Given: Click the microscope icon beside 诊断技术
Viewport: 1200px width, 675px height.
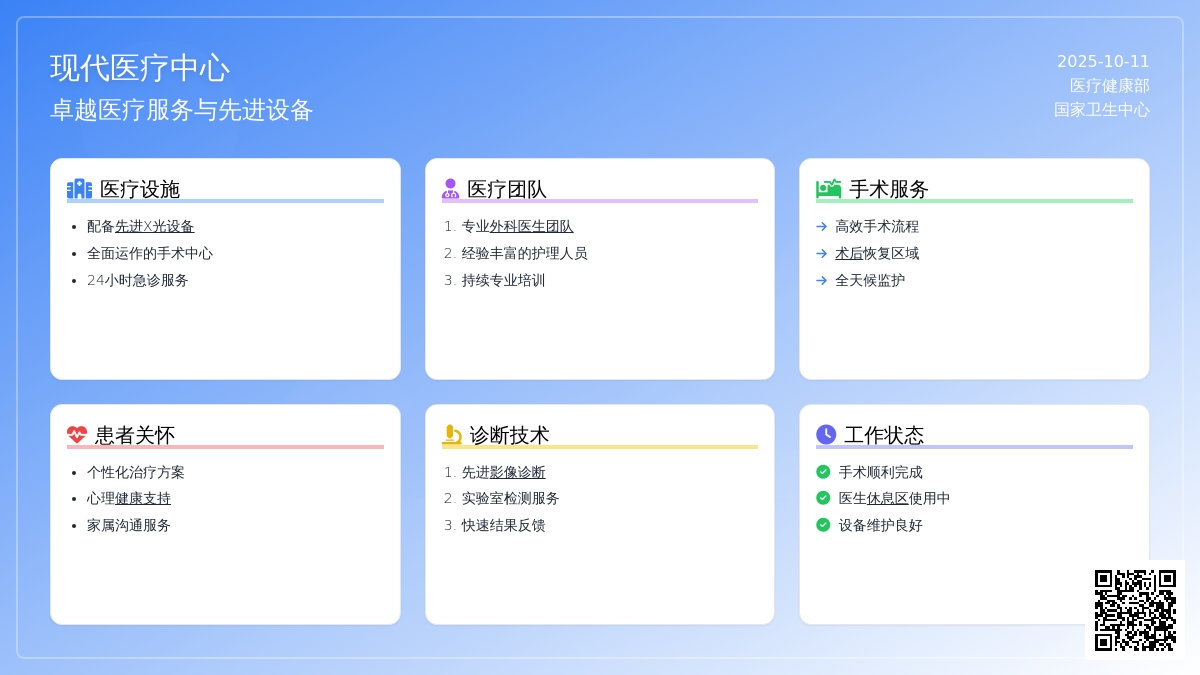Looking at the screenshot, I should coord(452,435).
